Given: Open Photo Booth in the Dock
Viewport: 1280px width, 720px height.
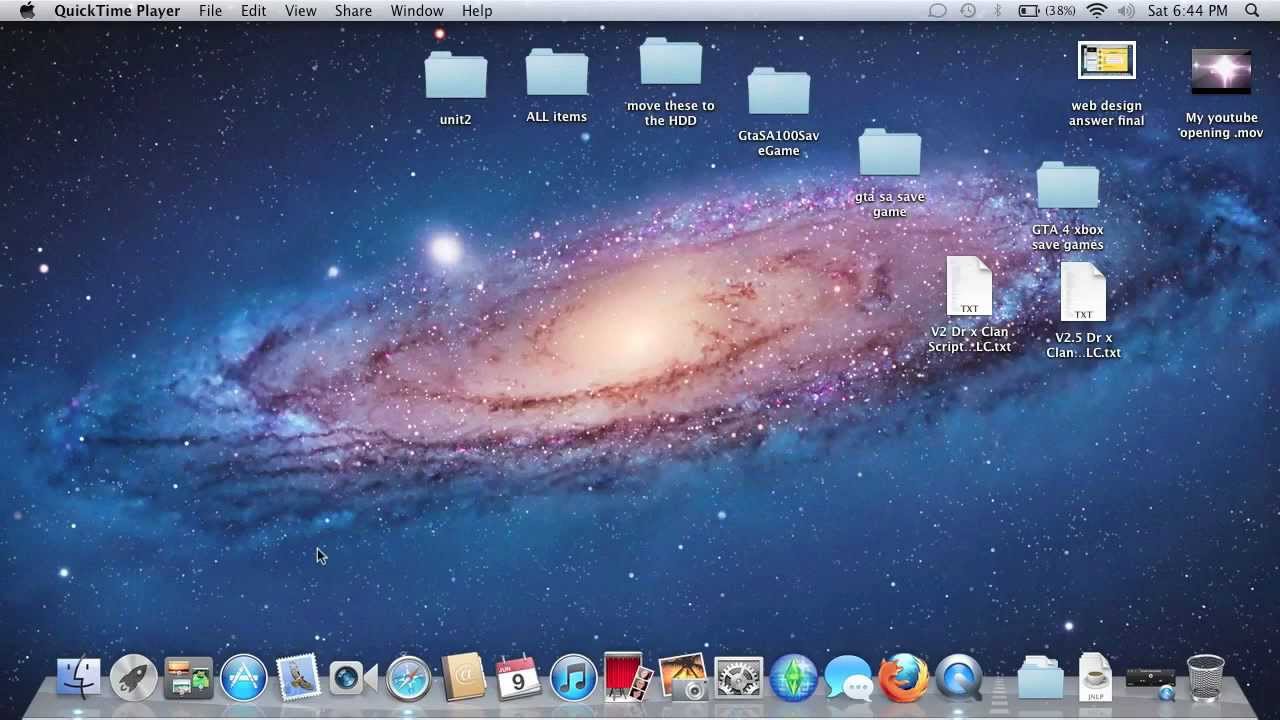Looking at the screenshot, I should pos(628,678).
